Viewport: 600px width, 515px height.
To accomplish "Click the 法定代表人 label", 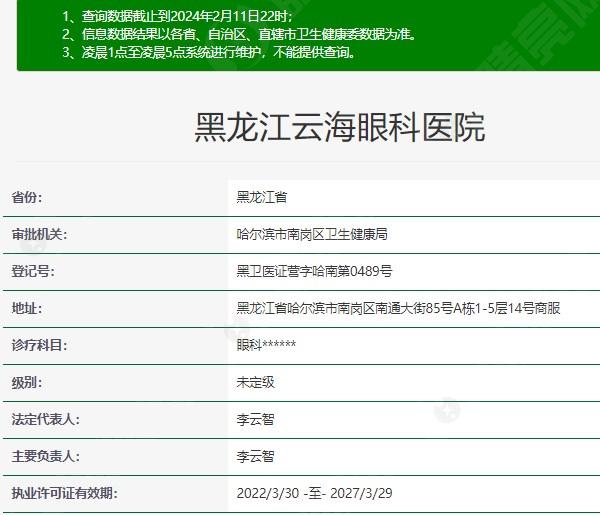I will pos(46,419).
